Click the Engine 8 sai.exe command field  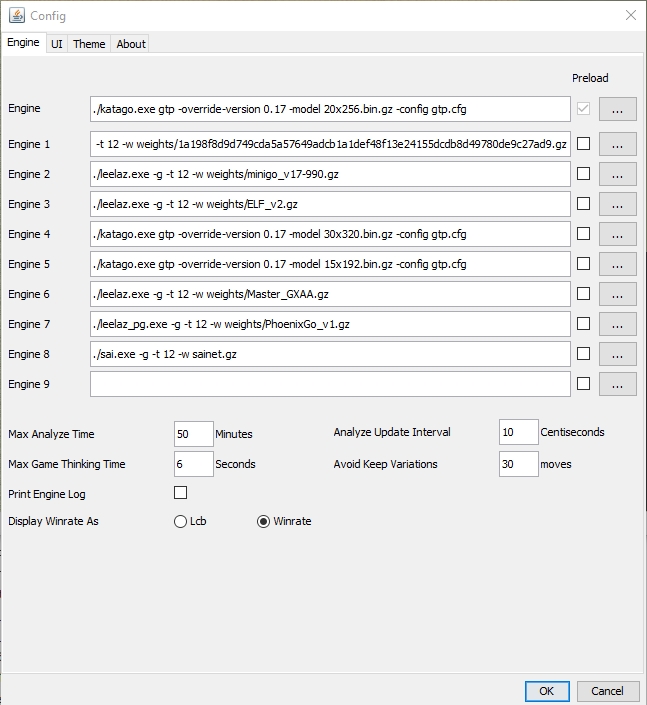pos(329,354)
